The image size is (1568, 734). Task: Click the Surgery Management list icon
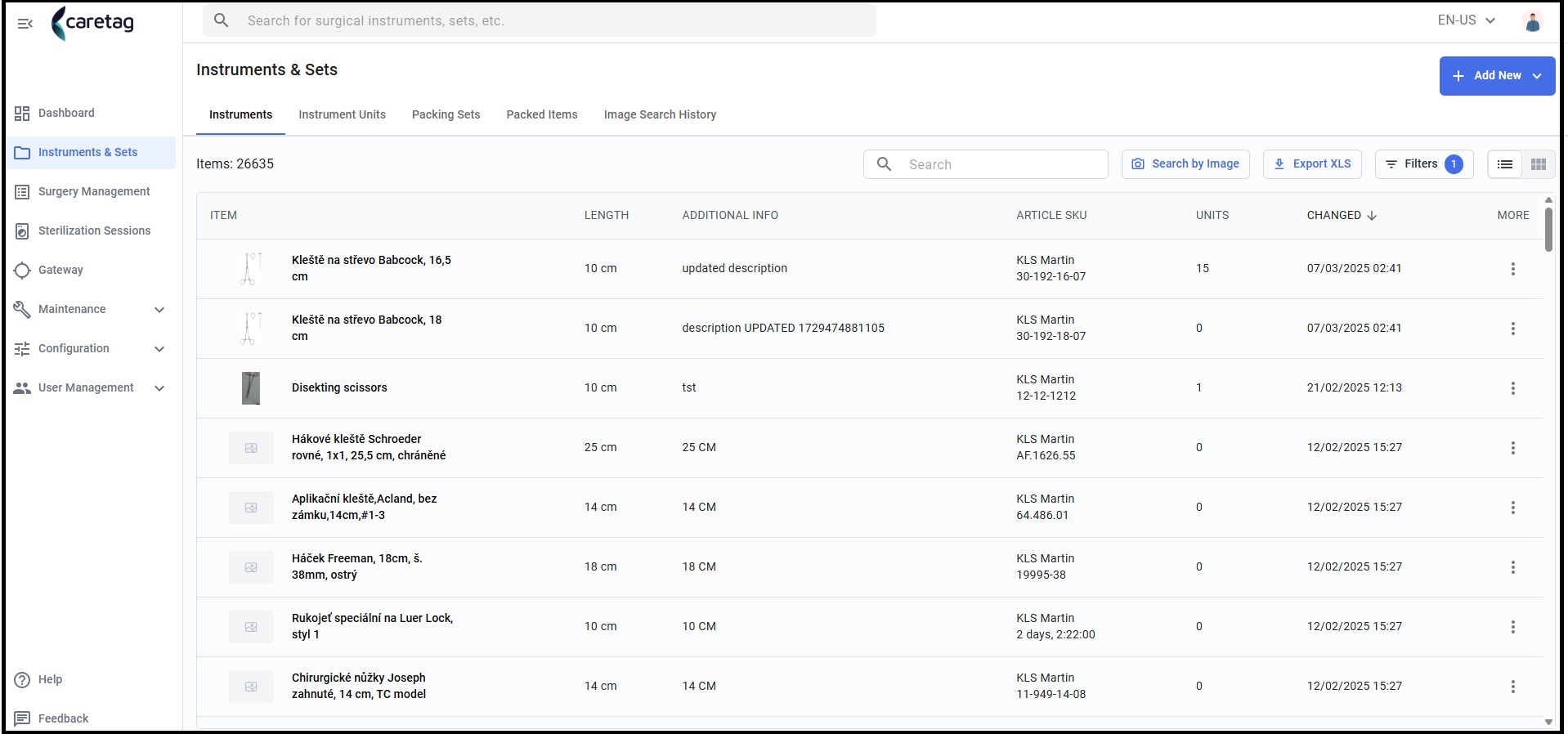click(x=22, y=192)
